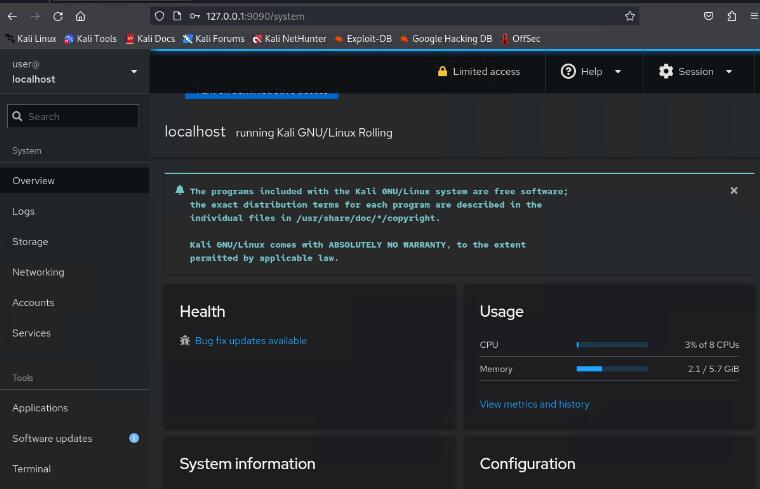Image resolution: width=760 pixels, height=489 pixels.
Task: Open the Services page
Action: coord(32,333)
